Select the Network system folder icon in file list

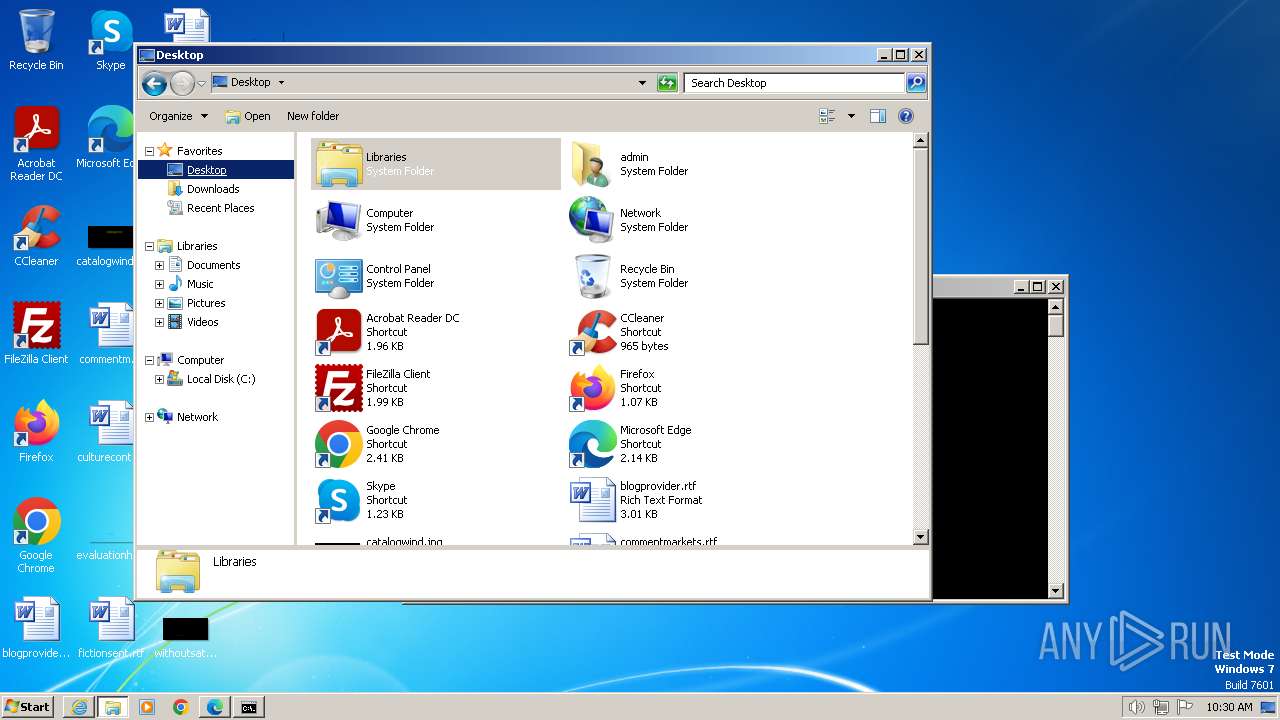pyautogui.click(x=592, y=220)
